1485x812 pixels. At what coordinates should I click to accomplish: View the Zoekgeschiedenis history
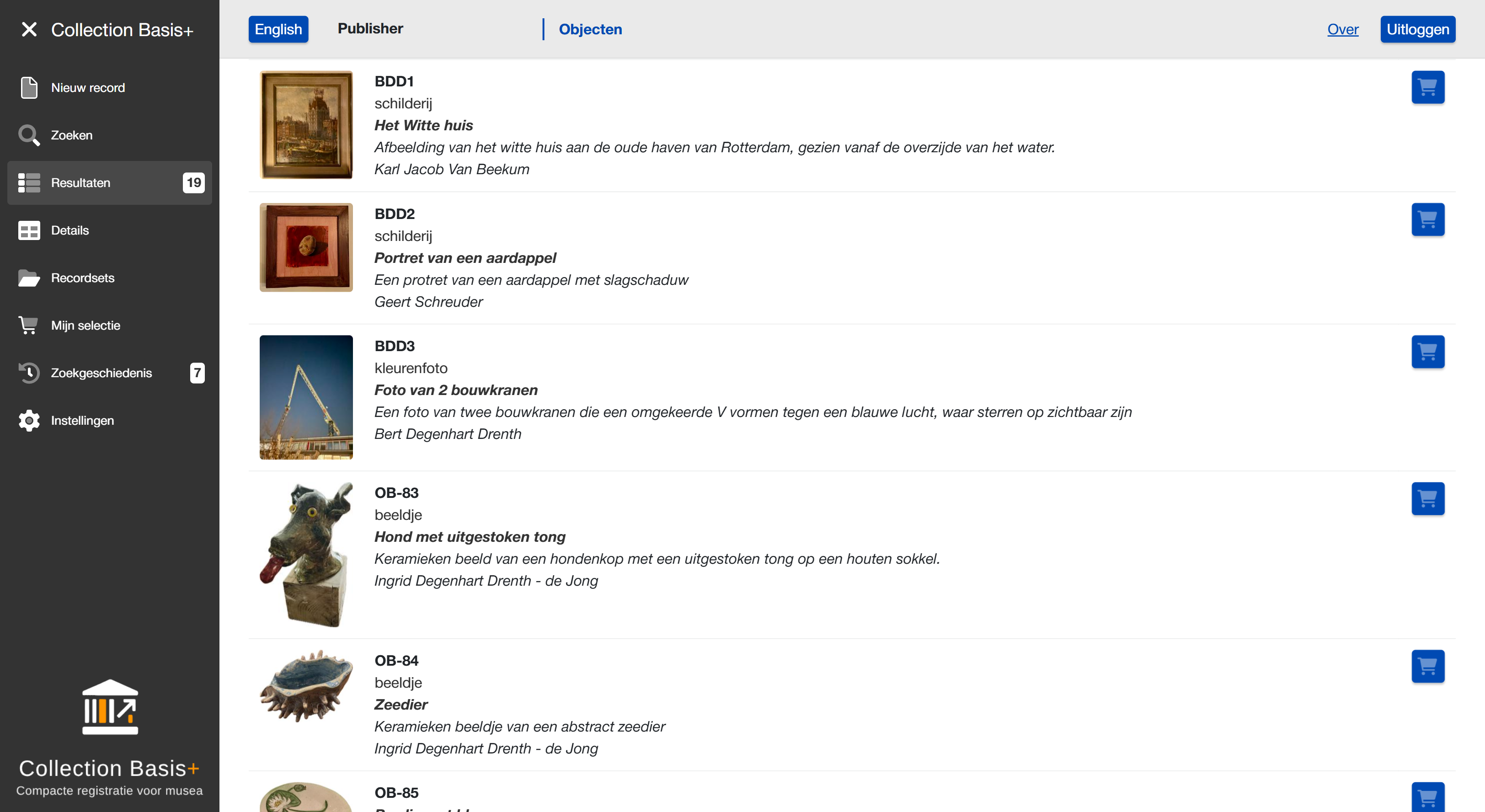101,373
